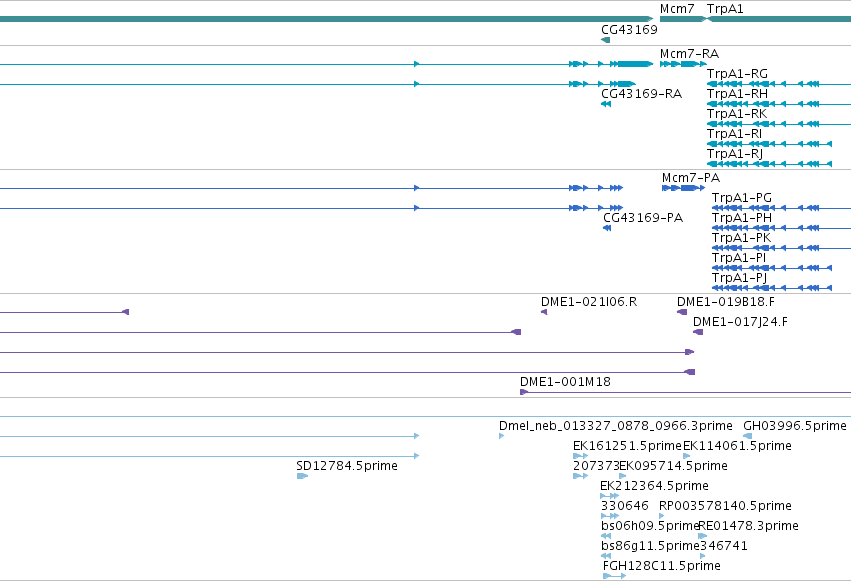Select the FGH128C11.5prime arrow glyph
The height and width of the screenshot is (581, 851).
click(x=614, y=577)
